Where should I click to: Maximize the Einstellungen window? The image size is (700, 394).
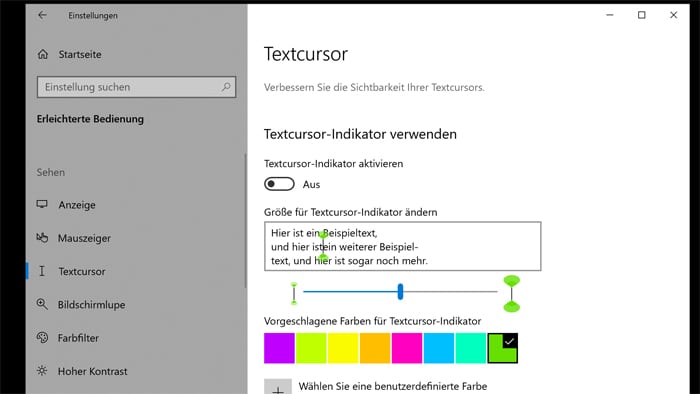642,15
